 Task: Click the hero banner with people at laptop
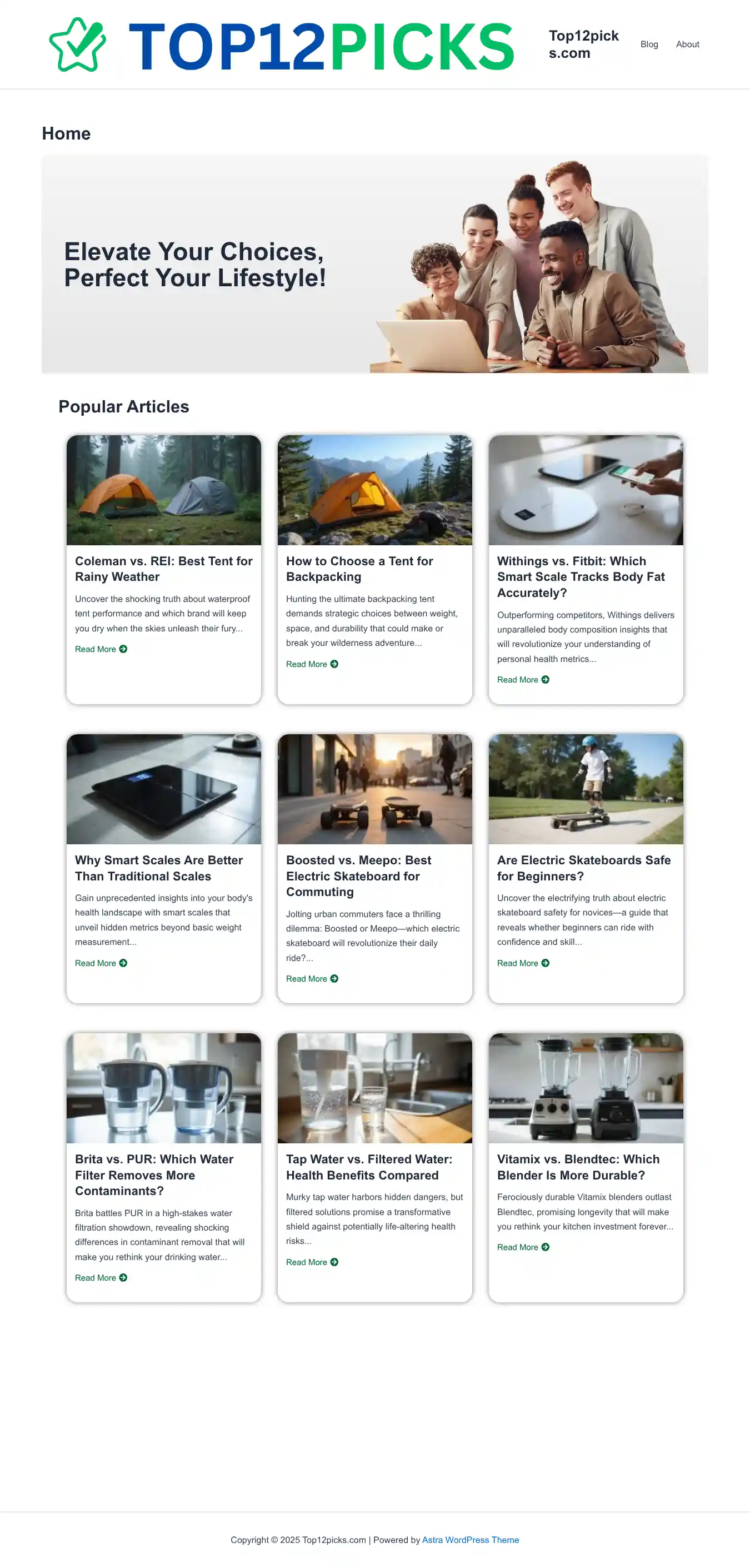(x=374, y=264)
